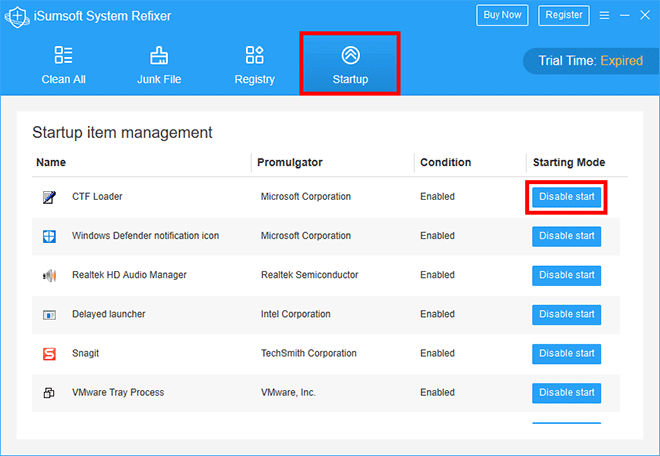Close the System Refixer window
This screenshot has width=660, height=456.
click(x=645, y=16)
